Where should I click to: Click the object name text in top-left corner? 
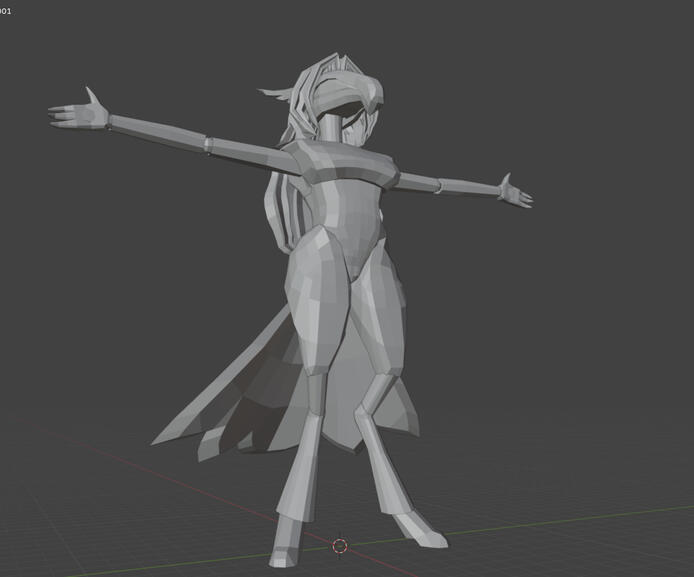coord(6,11)
